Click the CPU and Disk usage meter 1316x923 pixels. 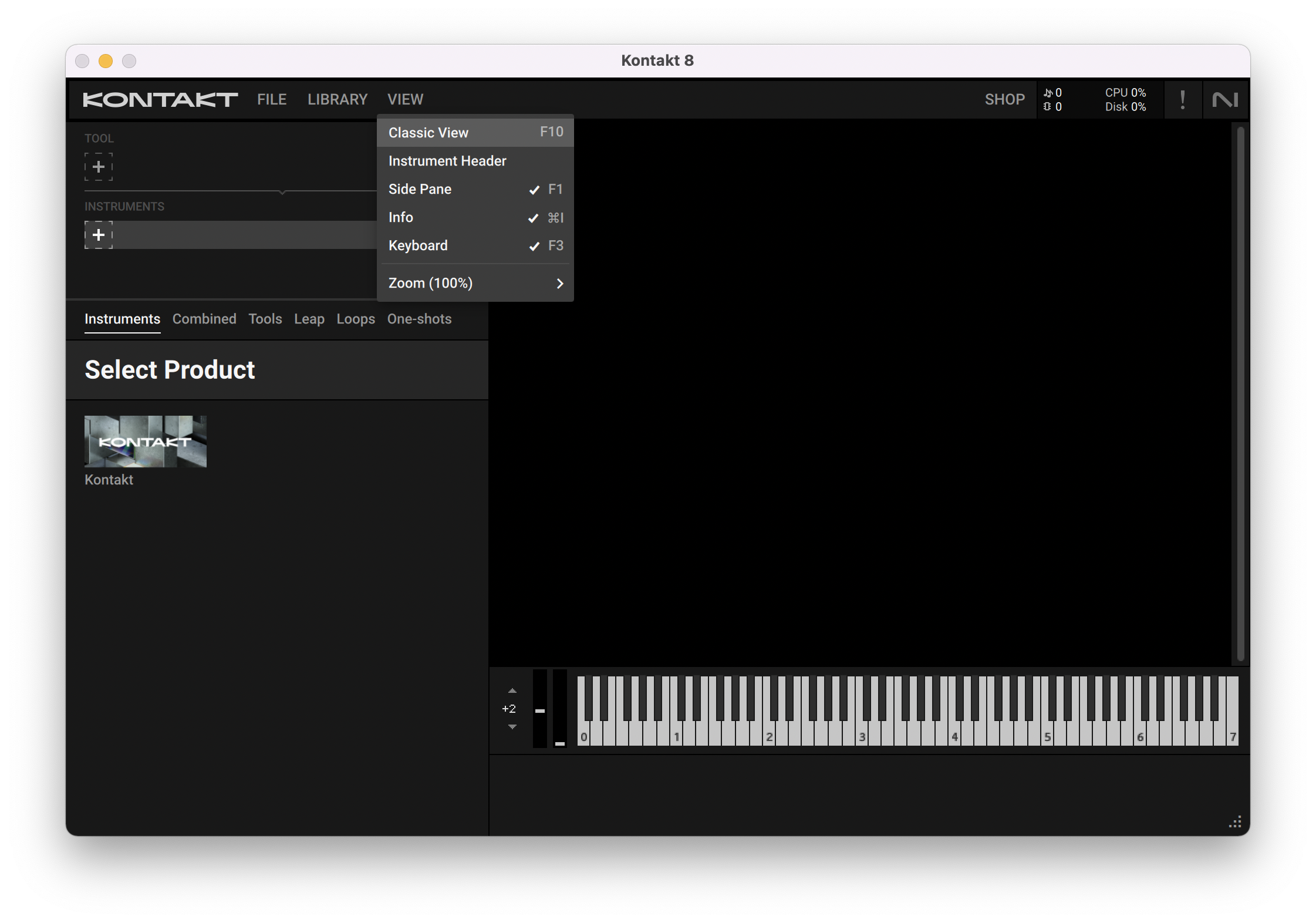click(x=1125, y=100)
